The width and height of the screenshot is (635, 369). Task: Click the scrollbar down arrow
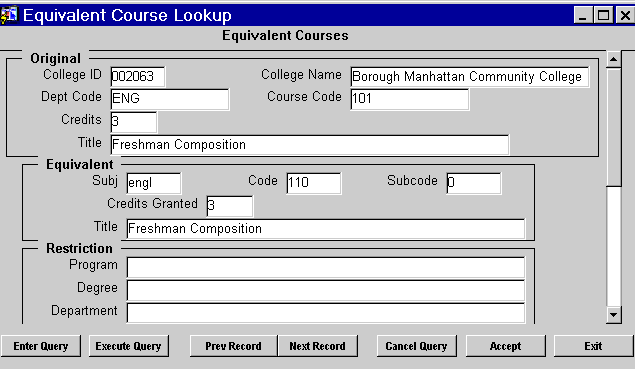pyautogui.click(x=614, y=315)
